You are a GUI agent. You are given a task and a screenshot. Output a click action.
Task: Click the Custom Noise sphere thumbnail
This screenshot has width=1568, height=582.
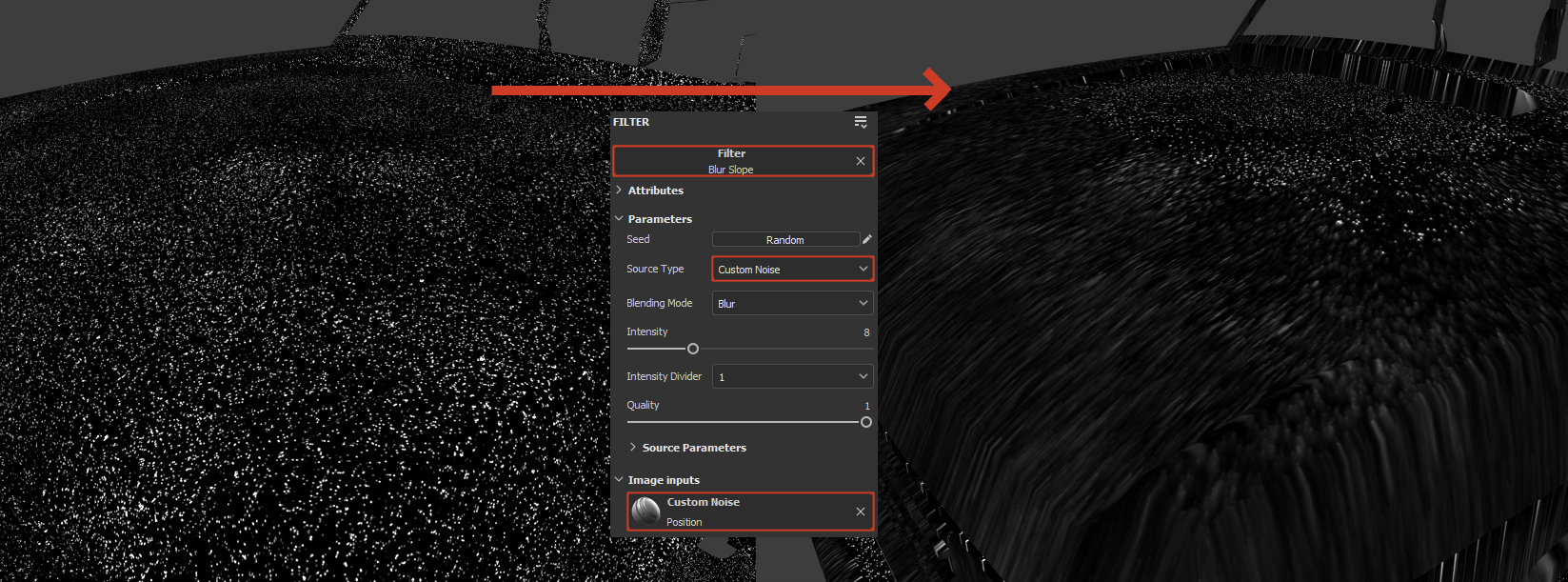646,512
